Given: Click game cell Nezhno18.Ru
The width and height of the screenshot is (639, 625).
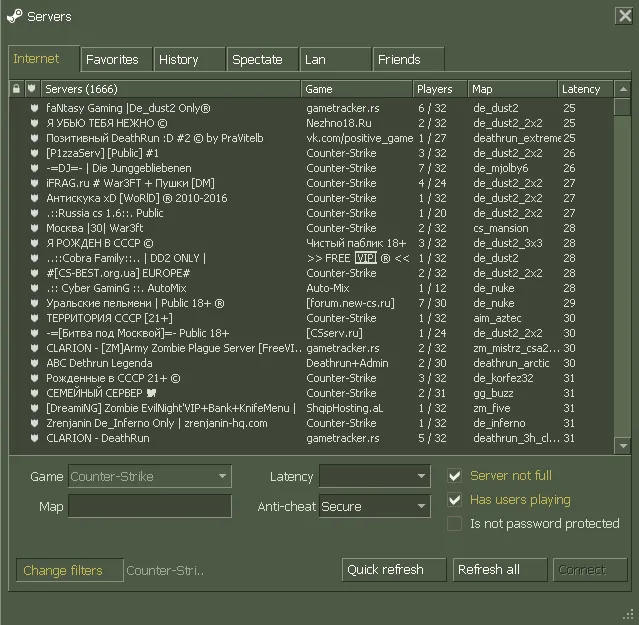Looking at the screenshot, I should coord(339,123).
